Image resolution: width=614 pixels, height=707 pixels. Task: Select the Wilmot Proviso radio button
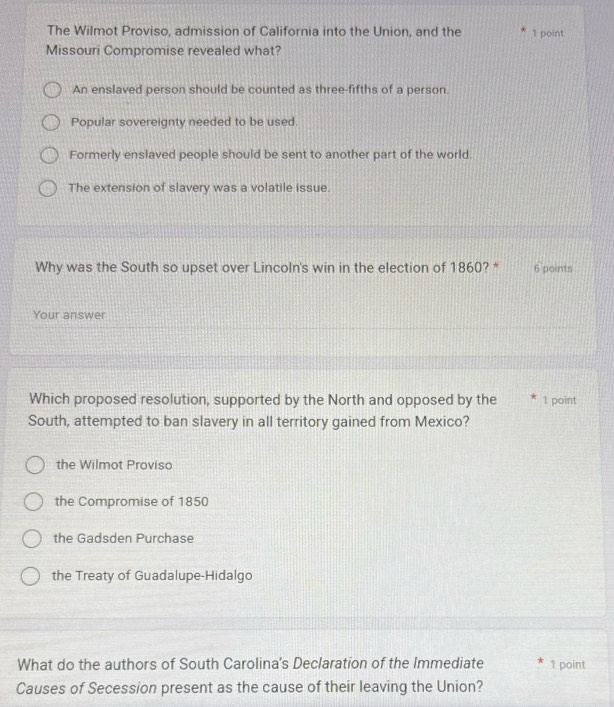click(36, 465)
